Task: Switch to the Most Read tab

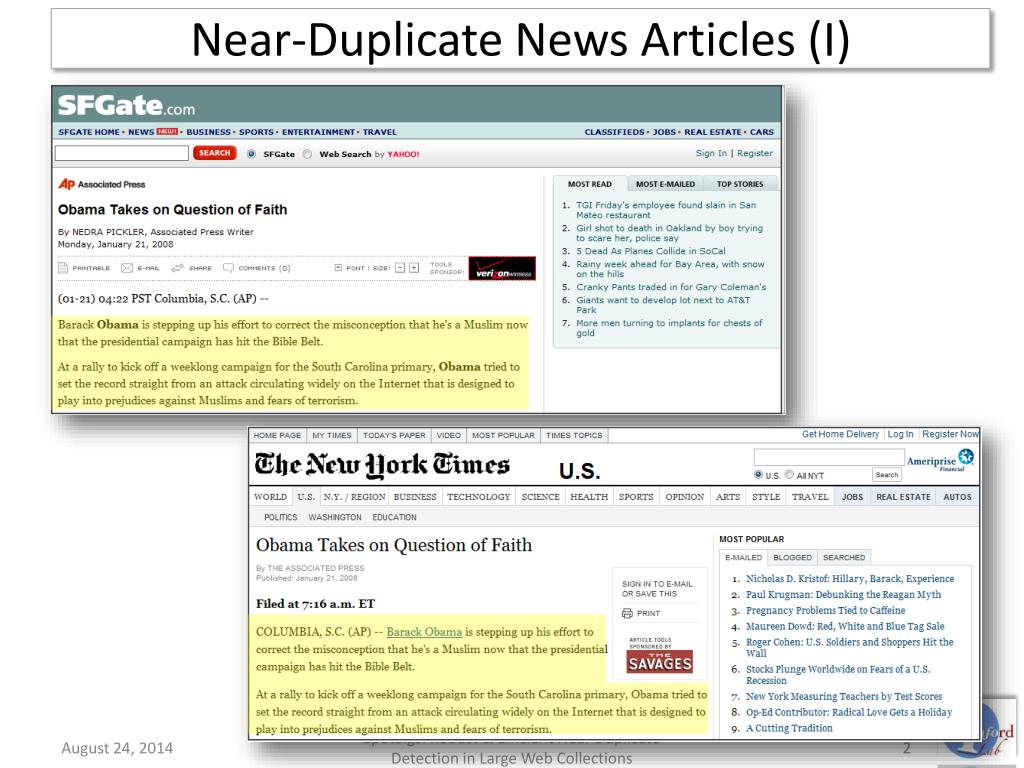Action: [590, 184]
